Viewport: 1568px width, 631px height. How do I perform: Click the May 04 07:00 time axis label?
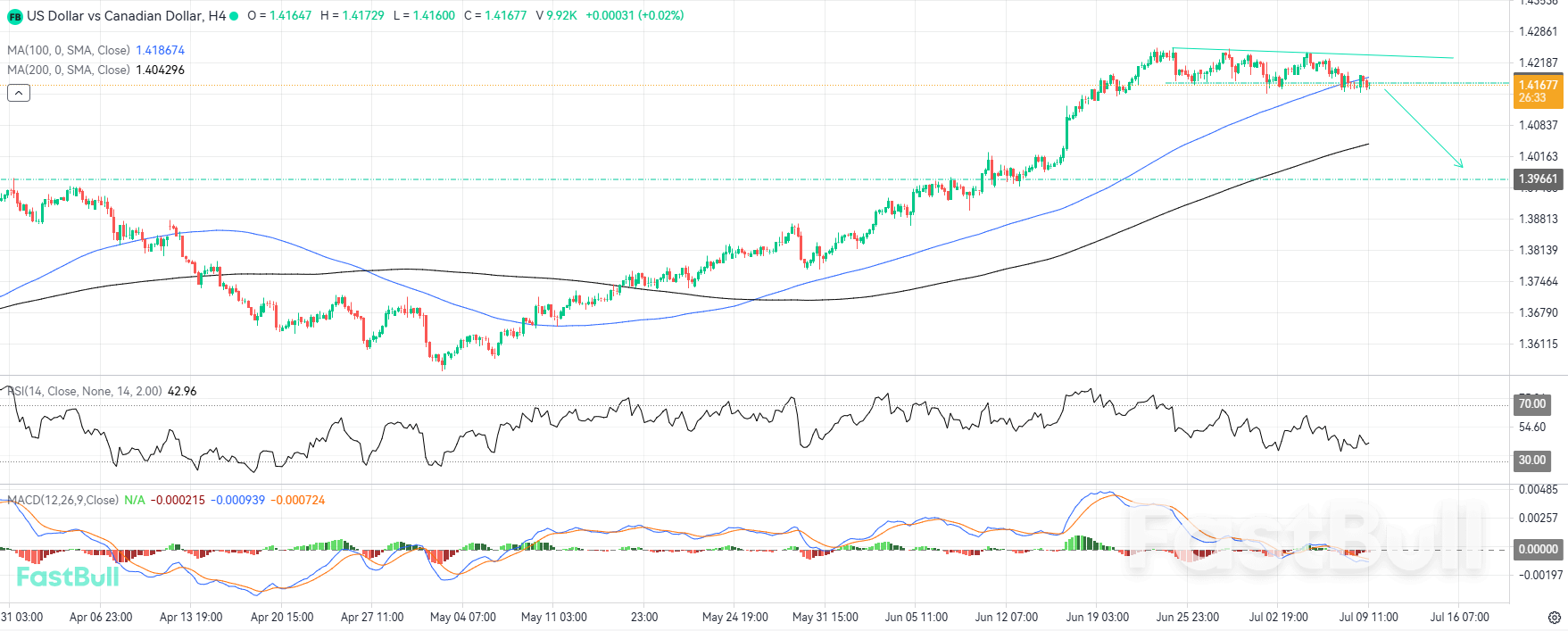click(463, 617)
